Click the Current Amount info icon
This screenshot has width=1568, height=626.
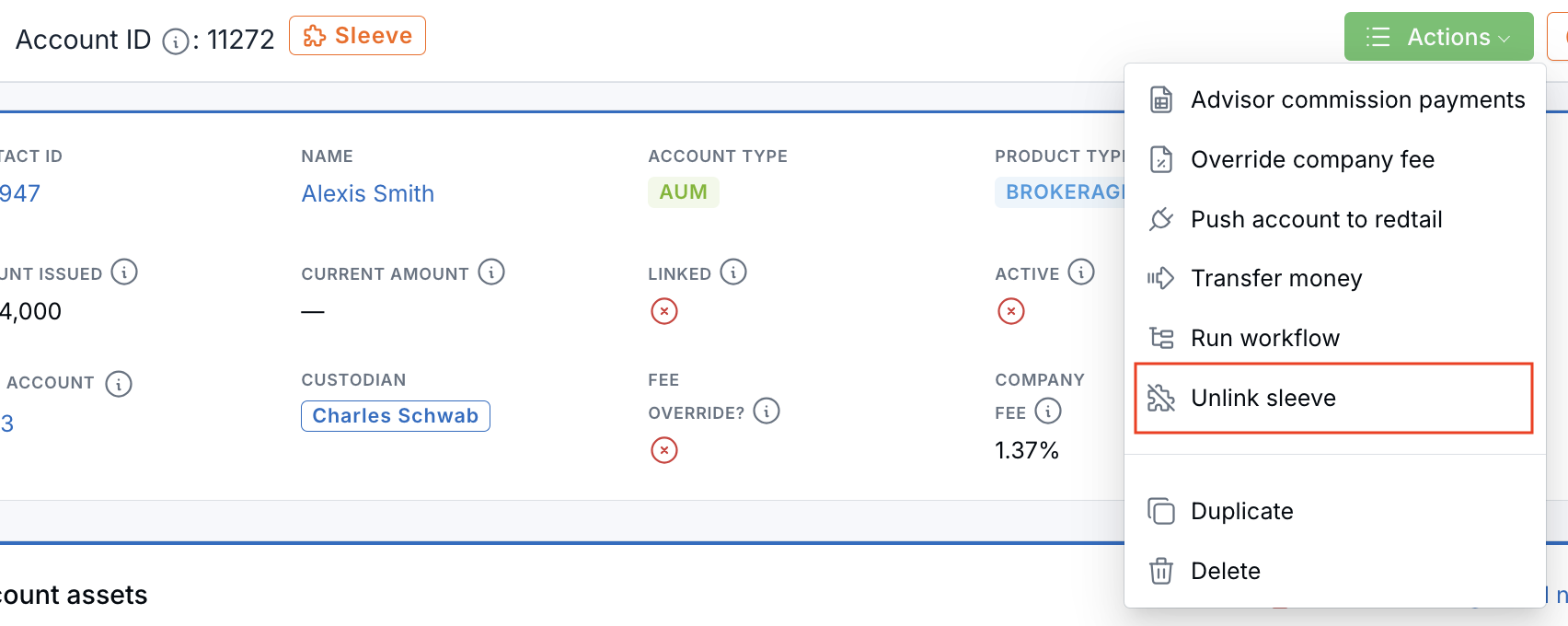(491, 272)
